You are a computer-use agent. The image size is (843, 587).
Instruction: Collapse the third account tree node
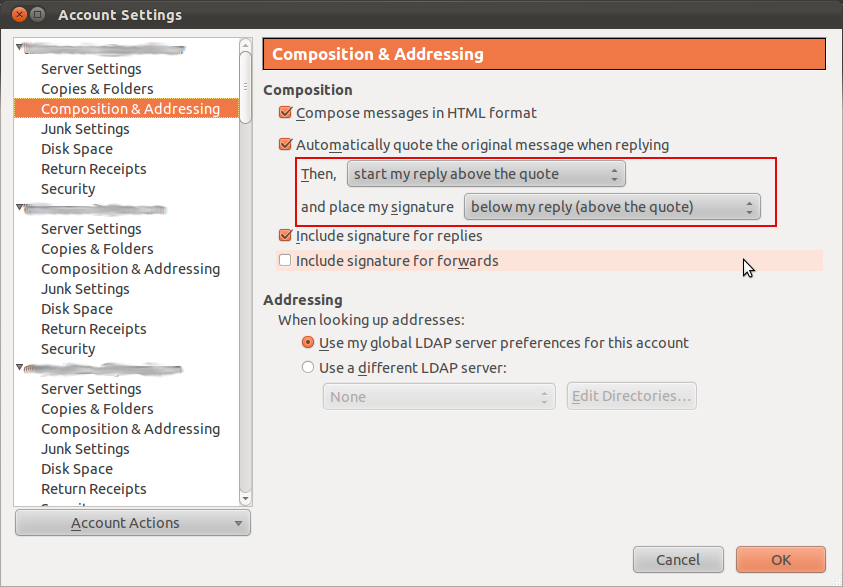point(20,369)
